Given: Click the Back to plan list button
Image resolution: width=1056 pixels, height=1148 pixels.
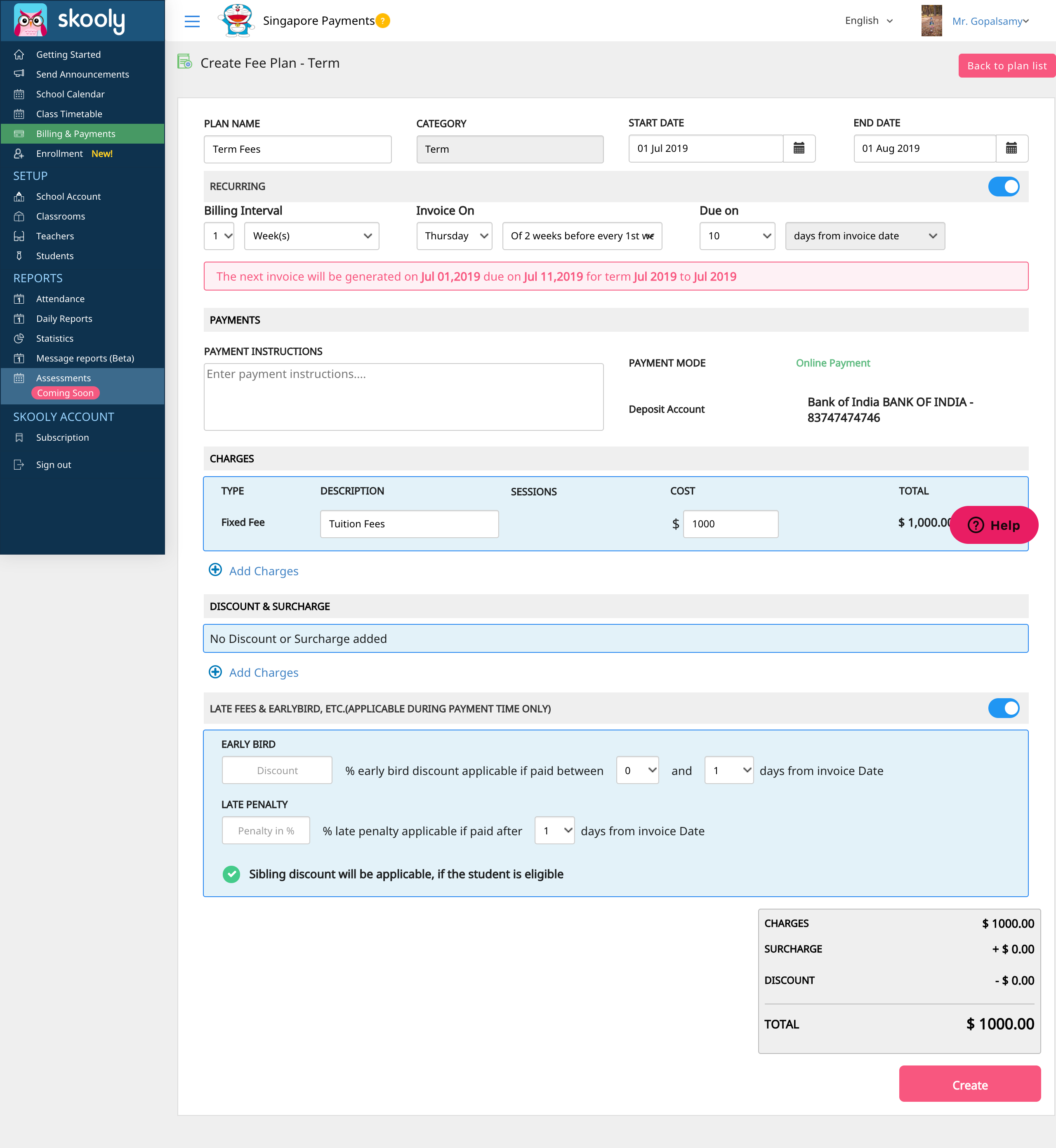Looking at the screenshot, I should coord(1004,65).
